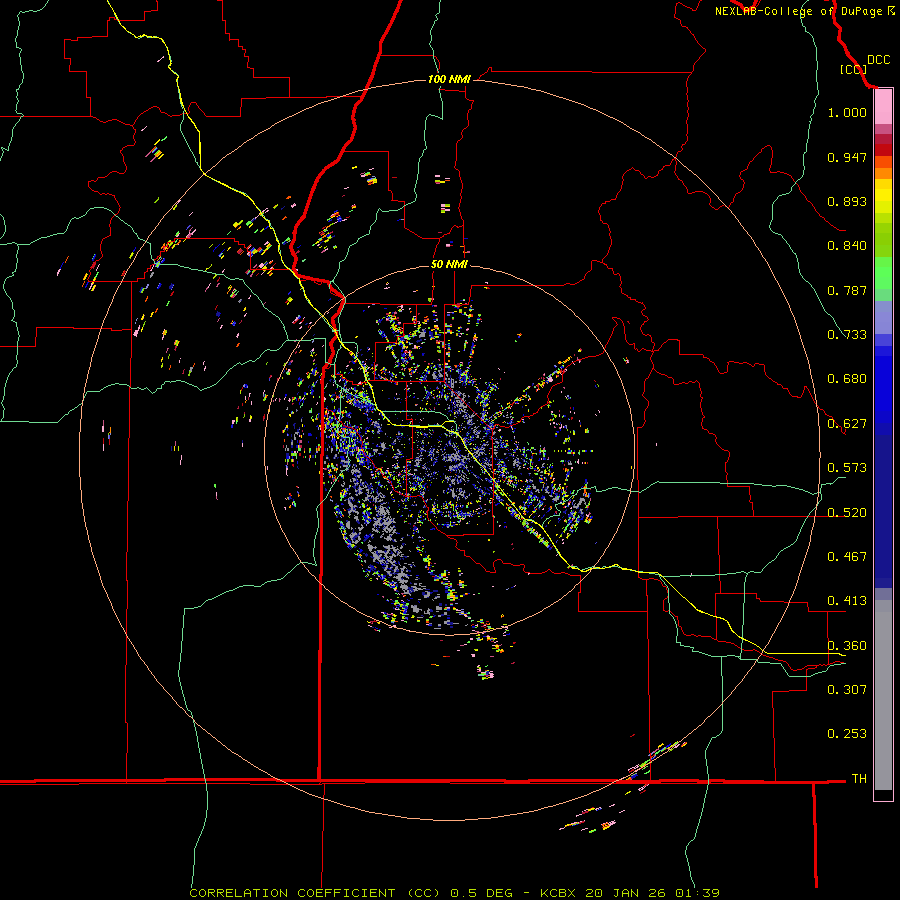Click the 1.000 scale value
This screenshot has height=900, width=900.
(847, 112)
